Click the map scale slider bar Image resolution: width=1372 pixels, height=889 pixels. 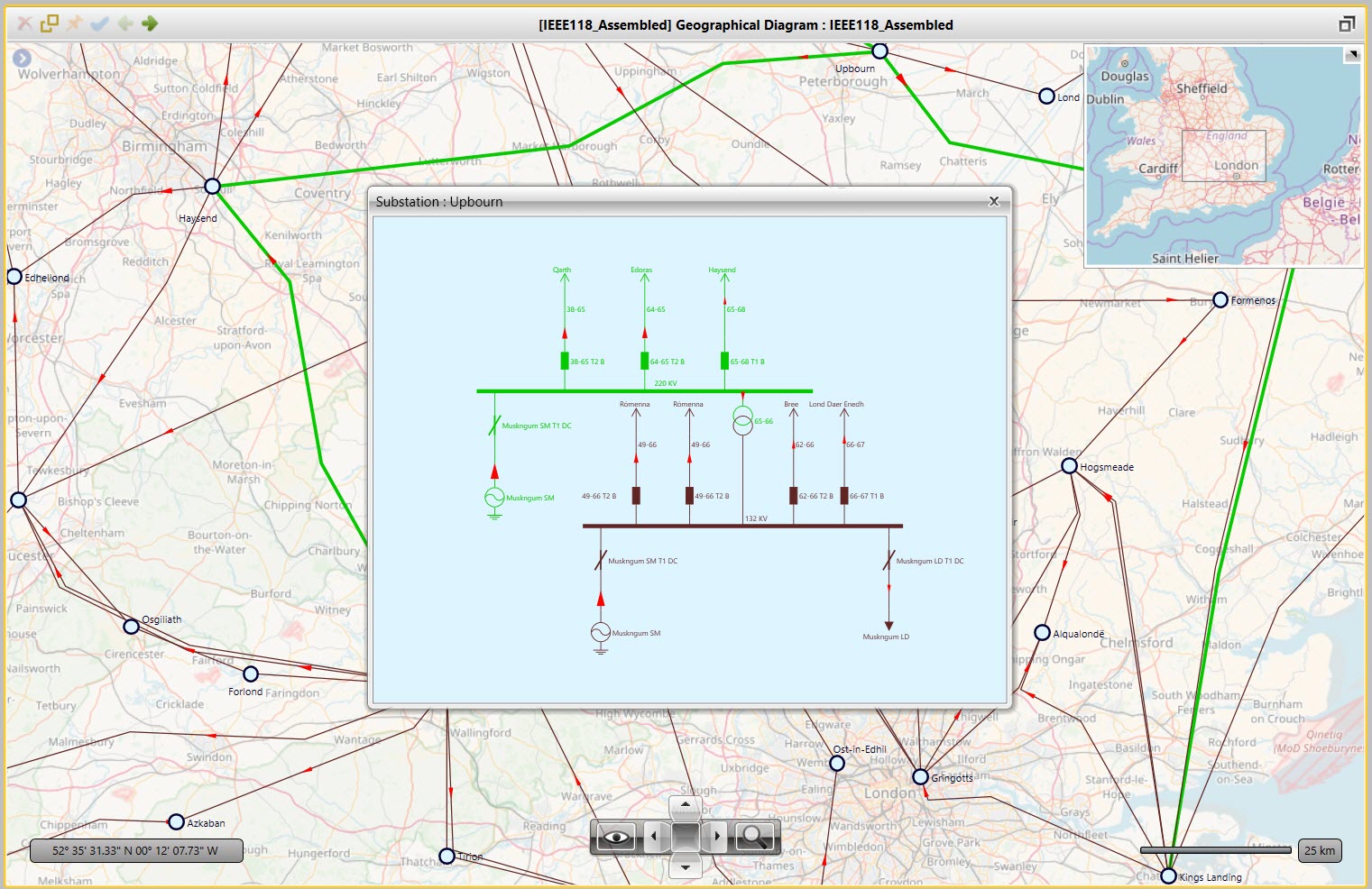click(1215, 849)
